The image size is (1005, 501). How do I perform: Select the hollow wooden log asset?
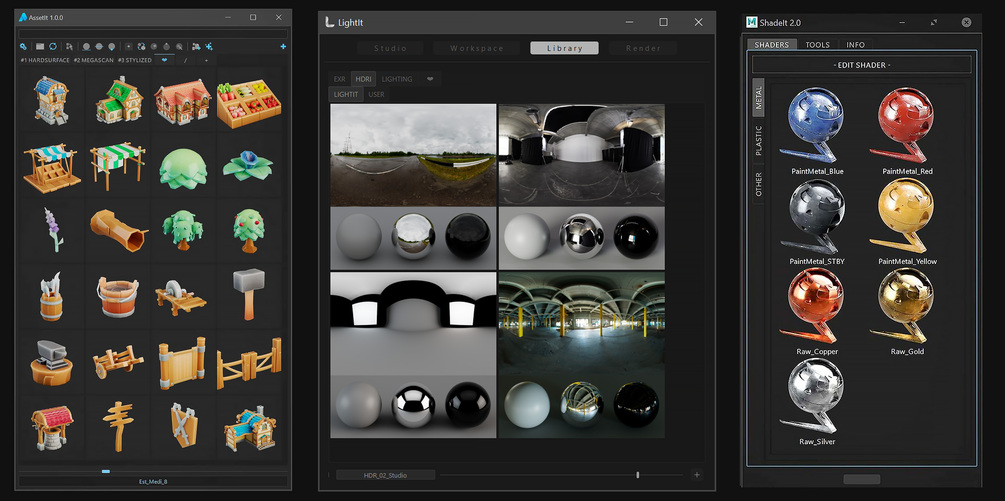click(x=118, y=231)
